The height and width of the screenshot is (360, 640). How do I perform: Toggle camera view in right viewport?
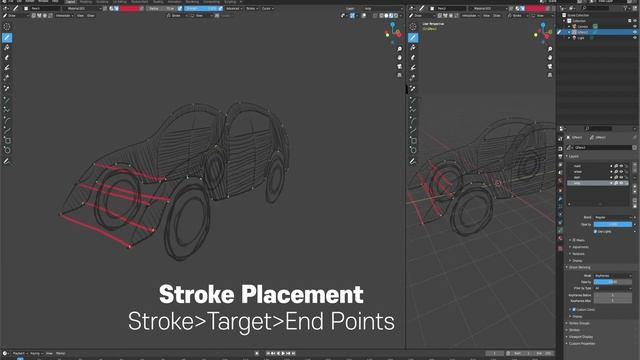click(550, 67)
